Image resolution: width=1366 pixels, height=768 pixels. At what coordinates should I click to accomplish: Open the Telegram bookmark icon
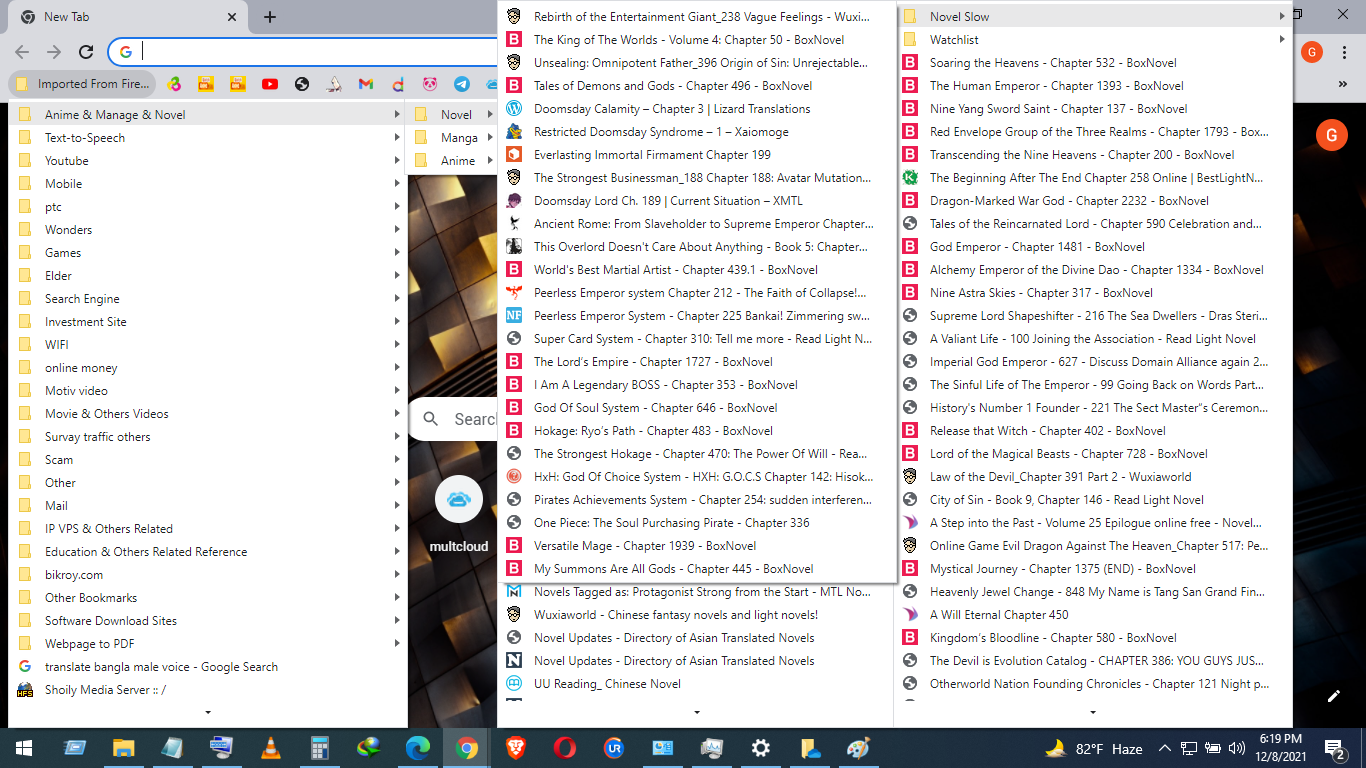tap(462, 84)
